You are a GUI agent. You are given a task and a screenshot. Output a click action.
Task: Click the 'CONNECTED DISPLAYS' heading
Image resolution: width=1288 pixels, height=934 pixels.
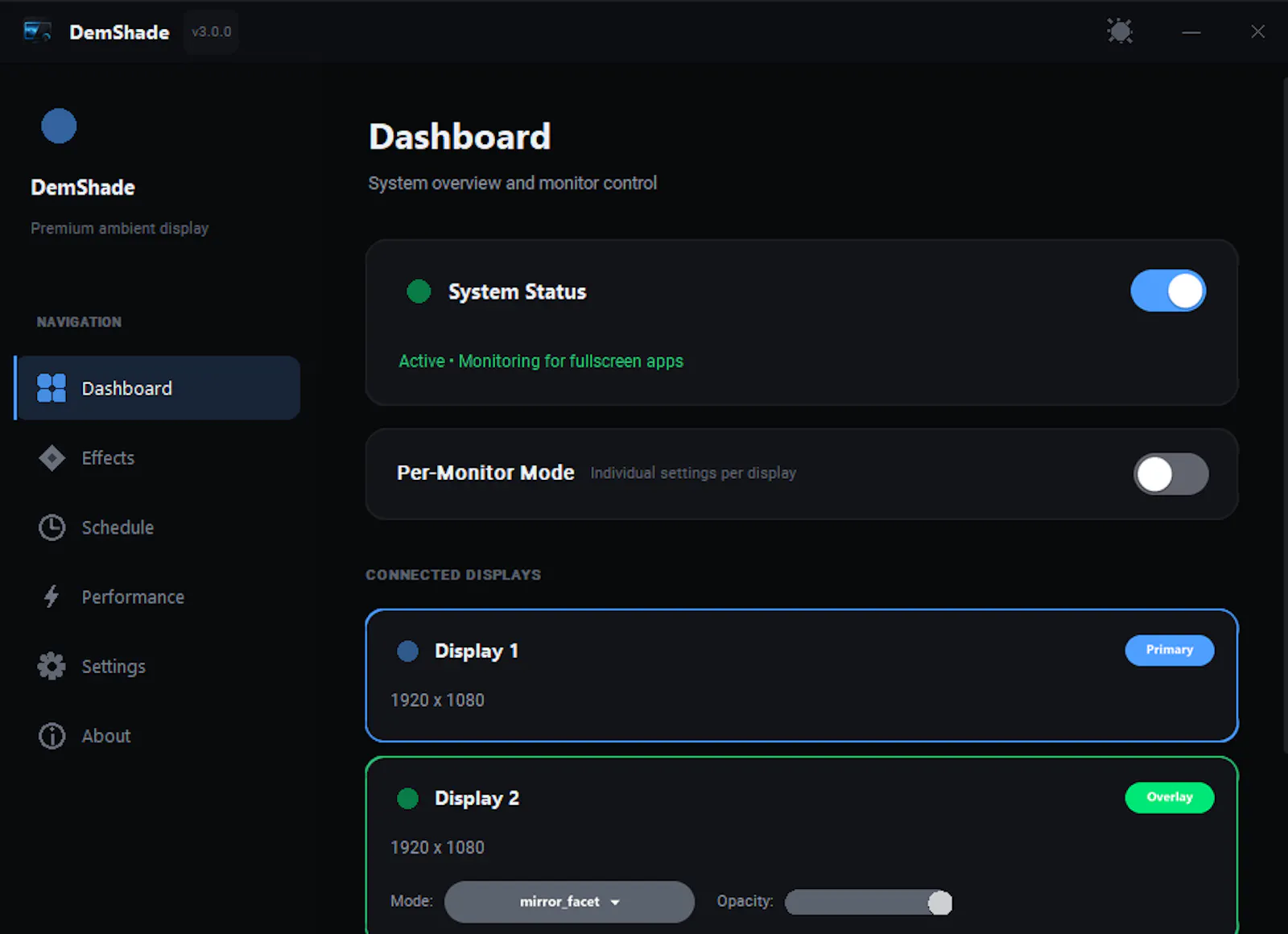tap(453, 575)
